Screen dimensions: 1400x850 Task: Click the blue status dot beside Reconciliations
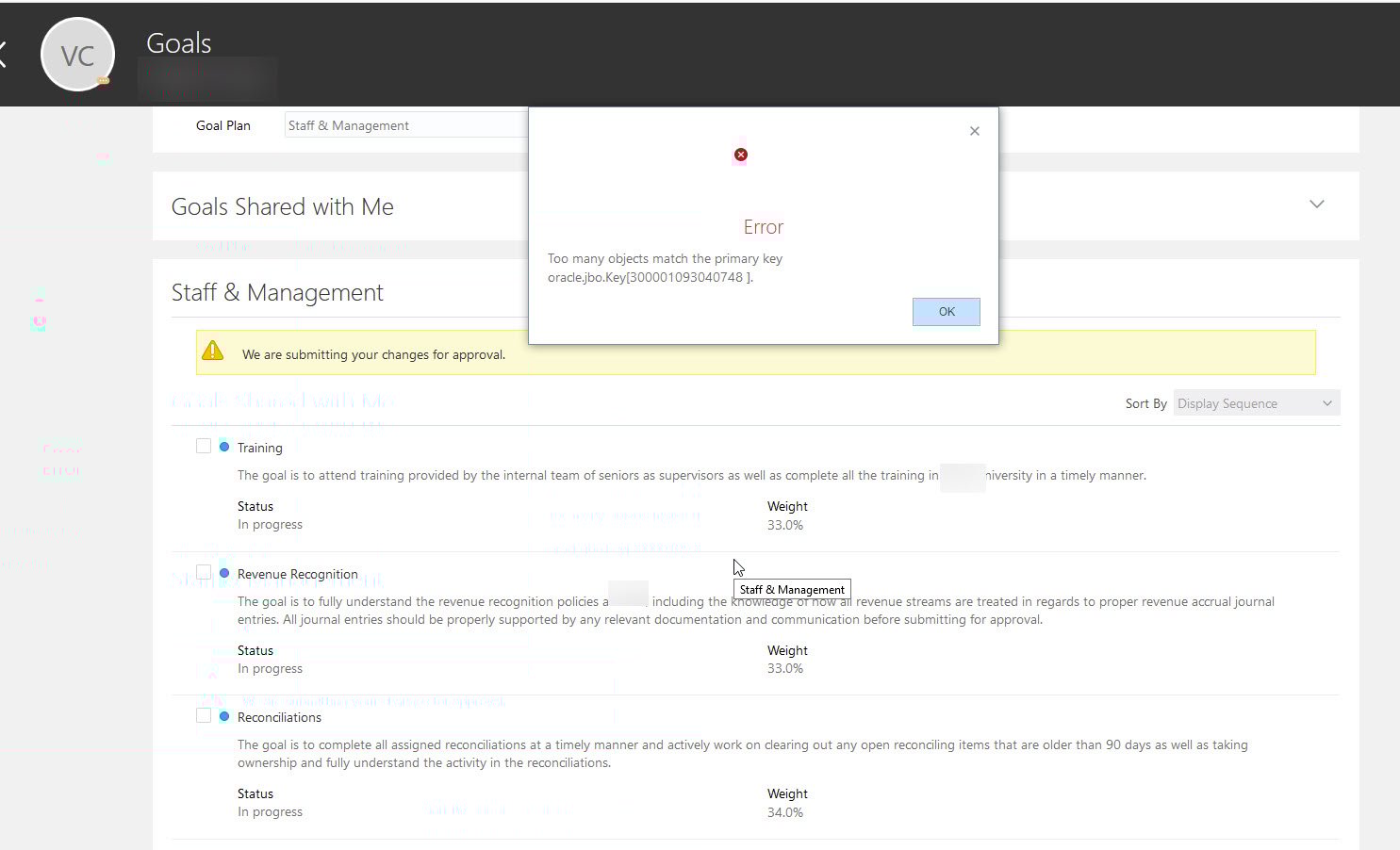click(x=223, y=714)
